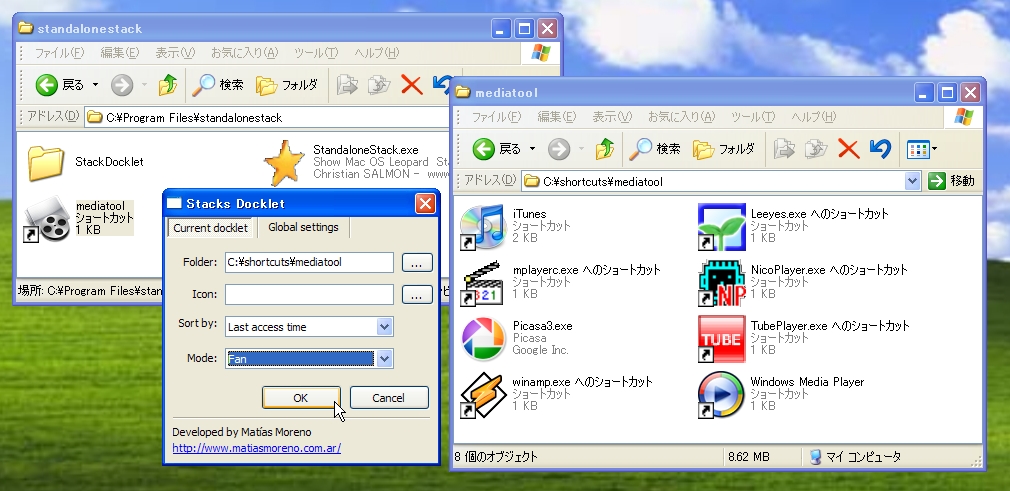The height and width of the screenshot is (491, 1010).
Task: Click Folders (フォルダ) in standalonestack toolbar
Action: pos(287,84)
